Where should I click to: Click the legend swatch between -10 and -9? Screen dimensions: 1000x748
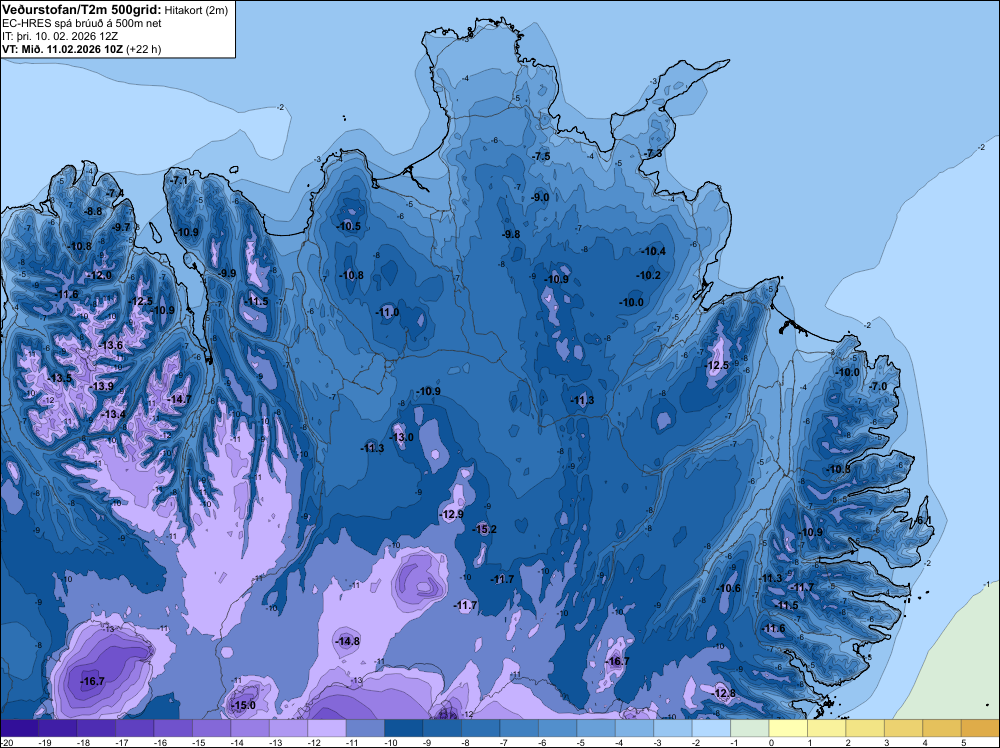pyautogui.click(x=404, y=728)
